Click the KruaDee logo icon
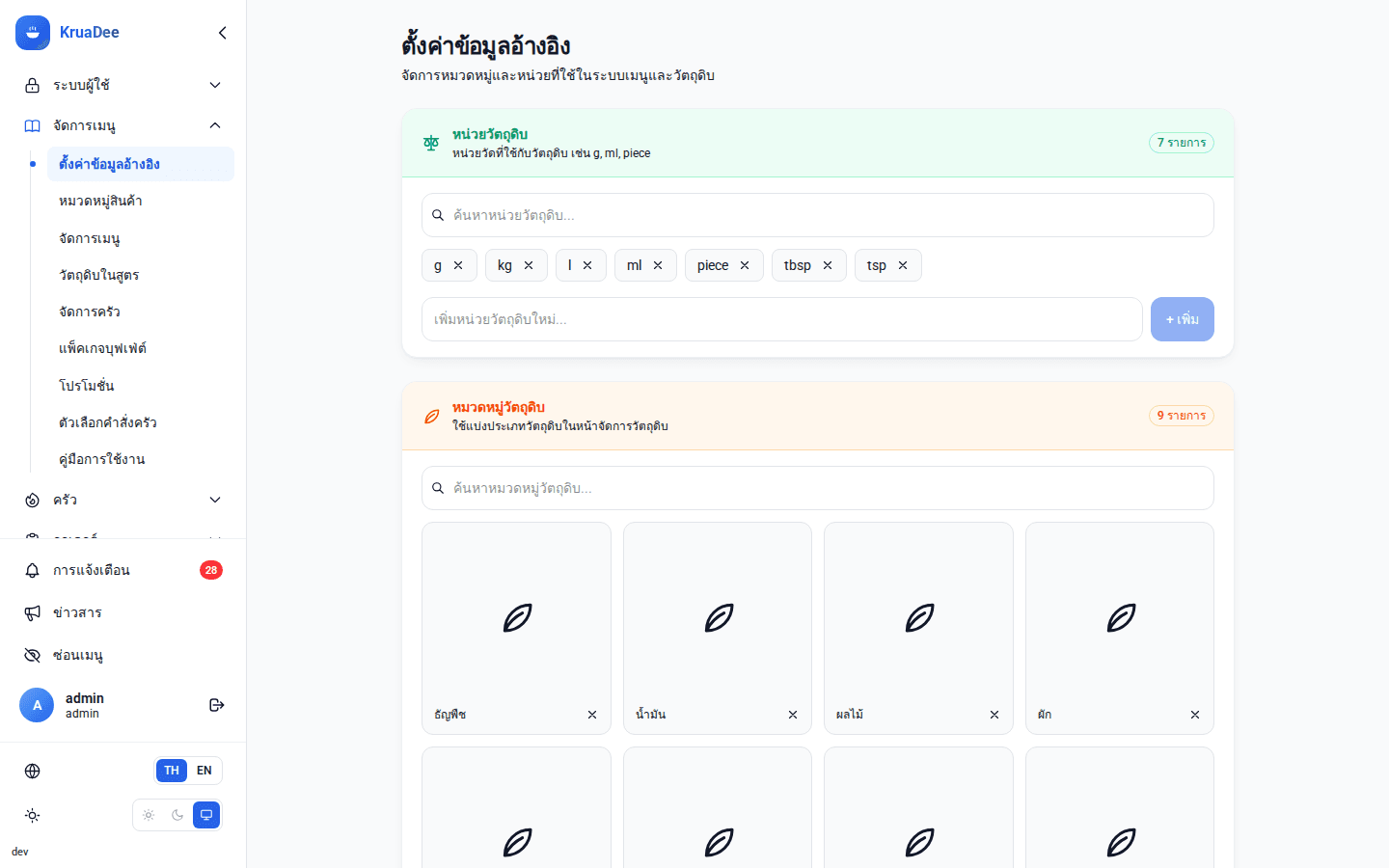This screenshot has width=1389, height=868. [33, 33]
